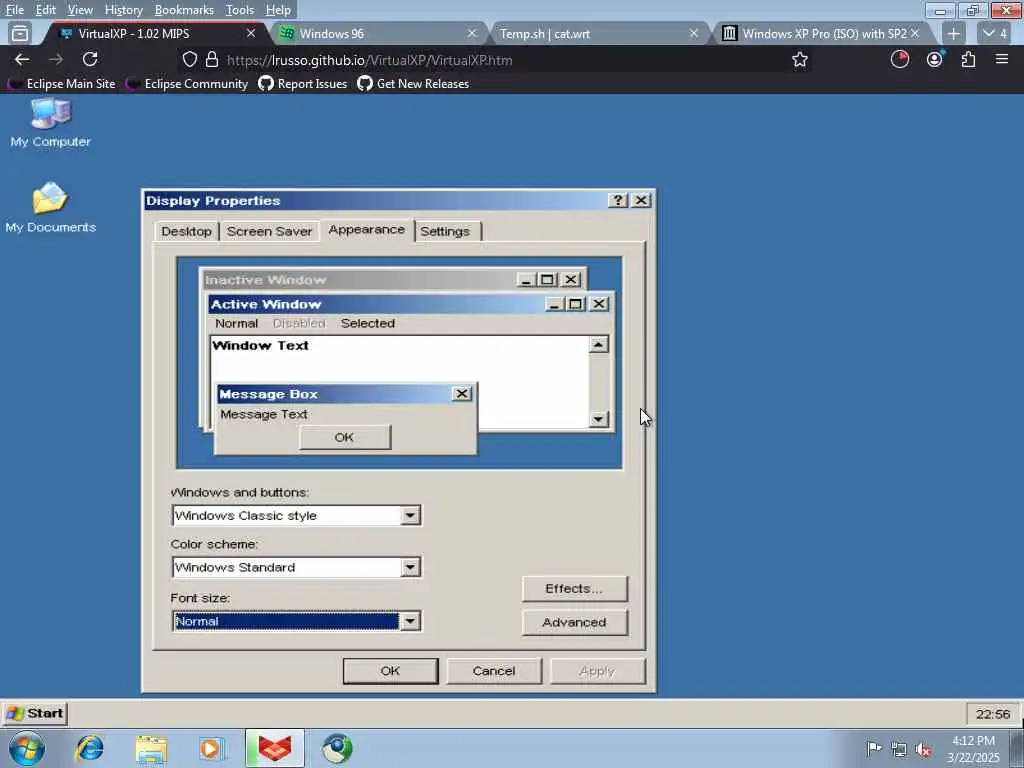Screen dimensions: 1024x768
Task: Select the Appearance tab
Action: (x=366, y=230)
